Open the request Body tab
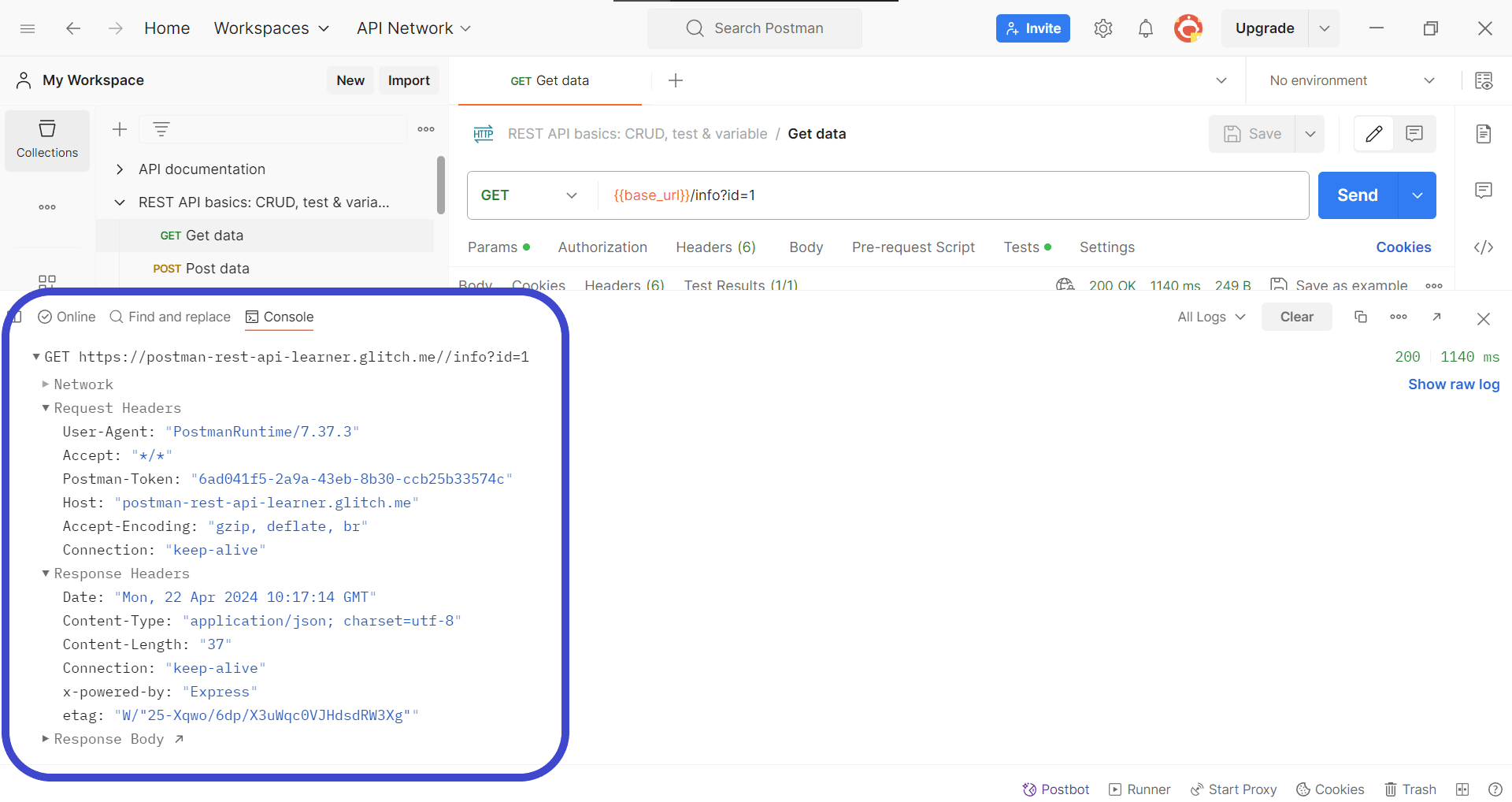Viewport: 1512px width, 802px height. coord(806,247)
